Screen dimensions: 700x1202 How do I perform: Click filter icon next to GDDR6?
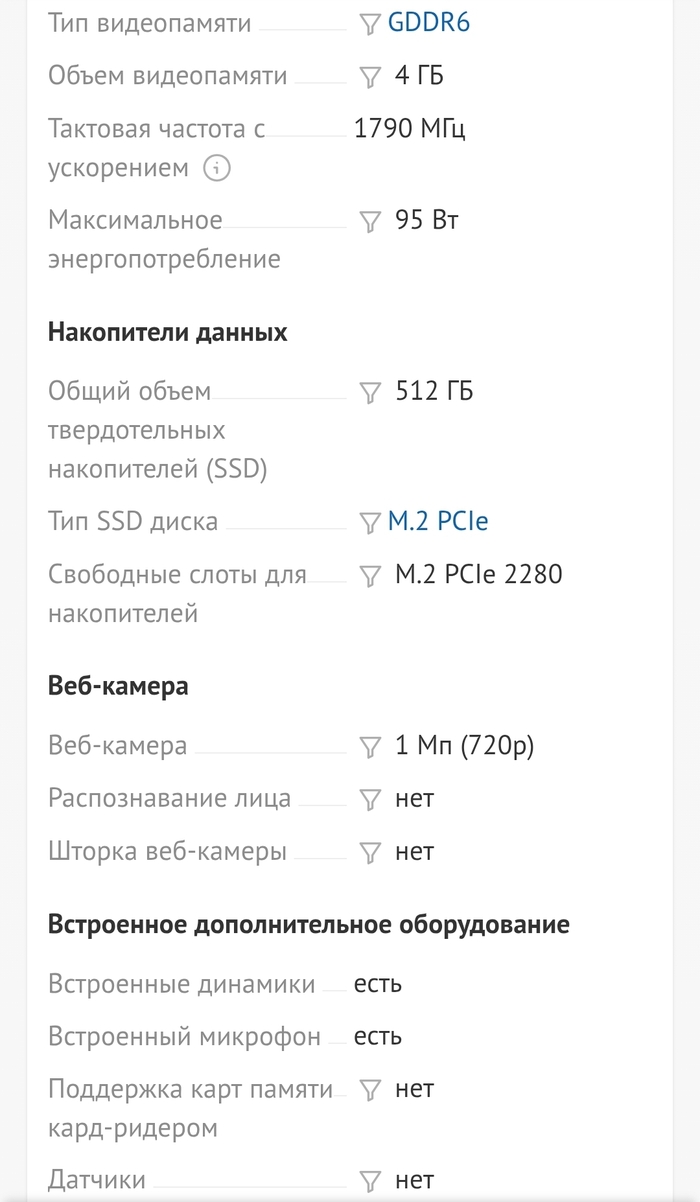pyautogui.click(x=370, y=24)
